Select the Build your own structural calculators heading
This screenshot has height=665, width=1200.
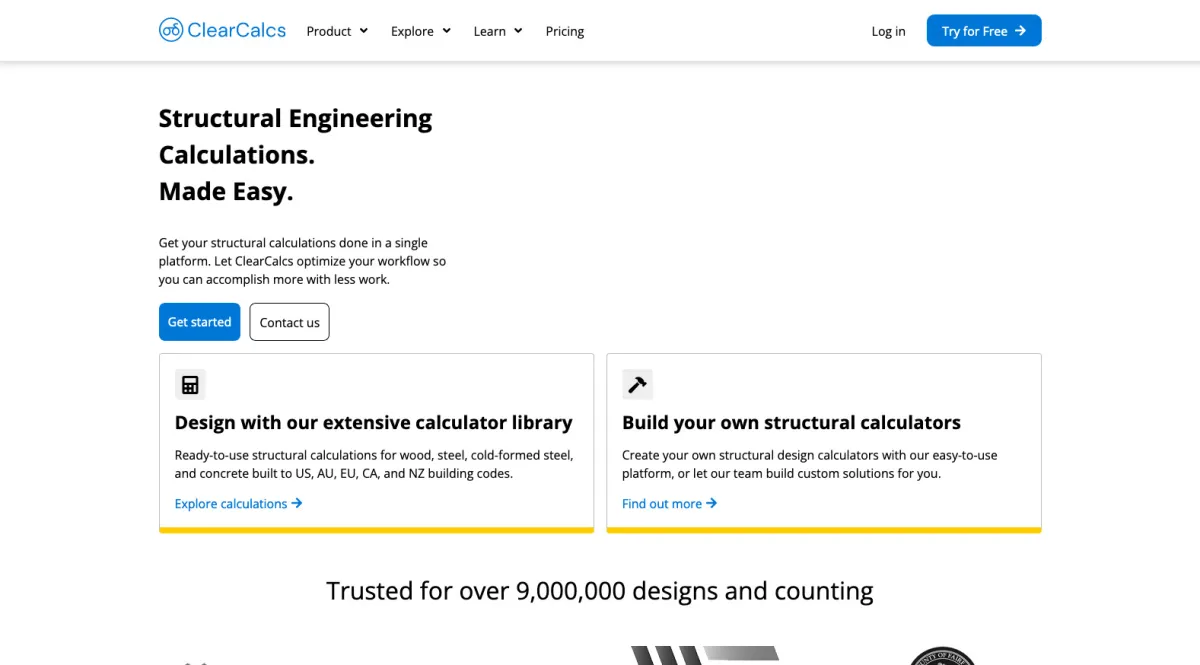(791, 422)
